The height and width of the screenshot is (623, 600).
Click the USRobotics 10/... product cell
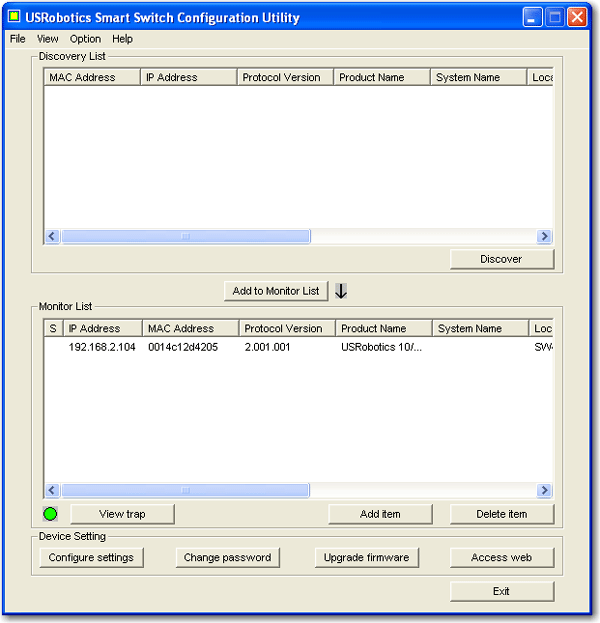tap(381, 347)
